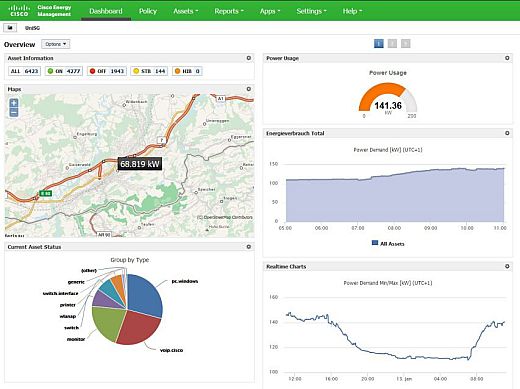Open Realtime Charts settings gear
Viewport: 520px width, 389px height.
click(507, 266)
